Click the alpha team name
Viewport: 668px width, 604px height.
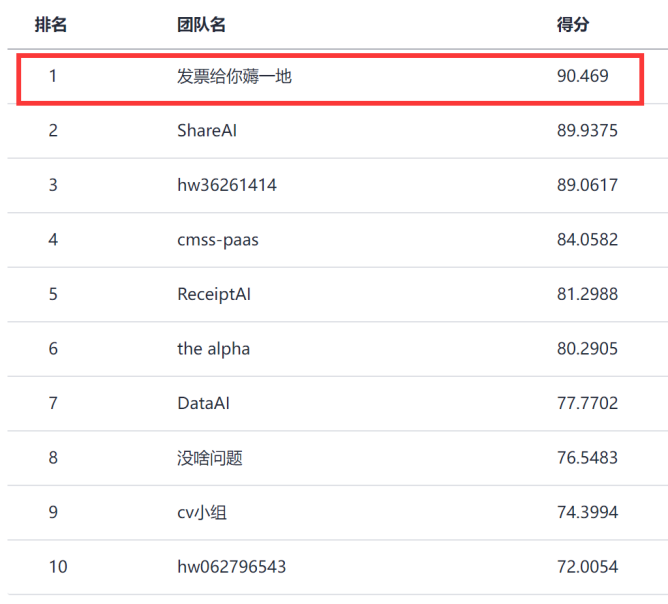[x=214, y=349]
